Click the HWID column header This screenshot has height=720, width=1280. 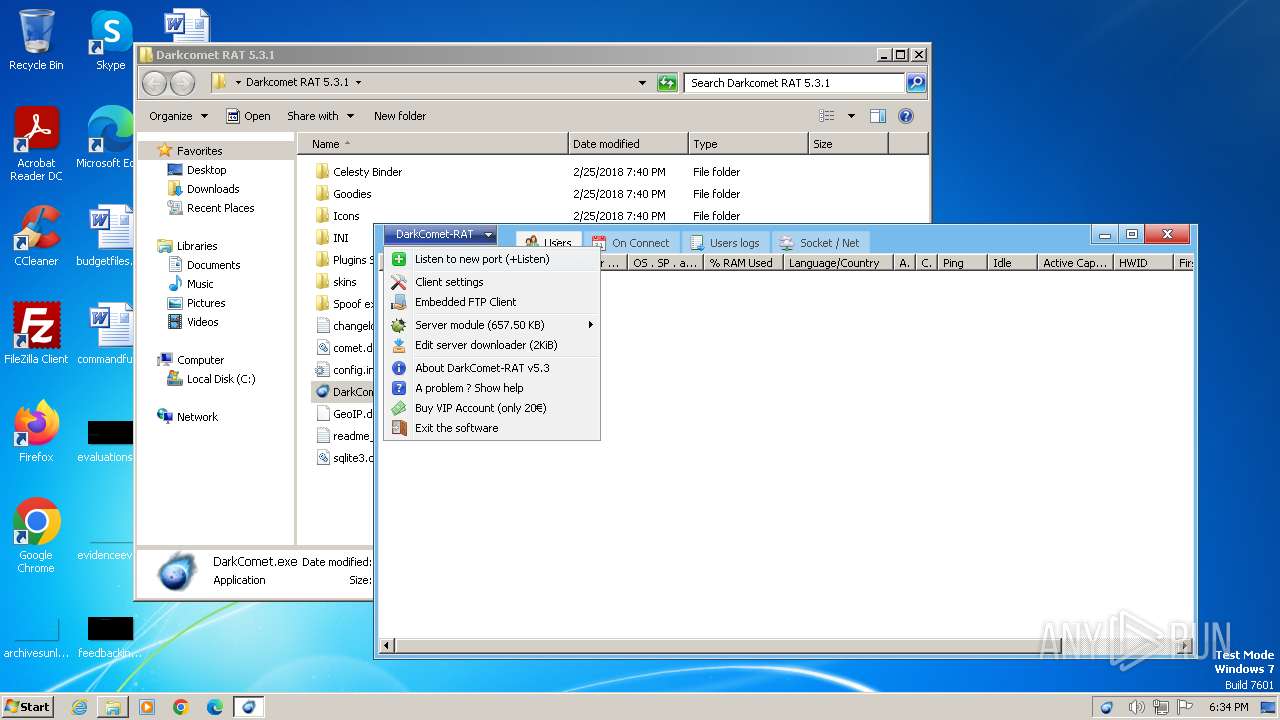tap(1144, 263)
